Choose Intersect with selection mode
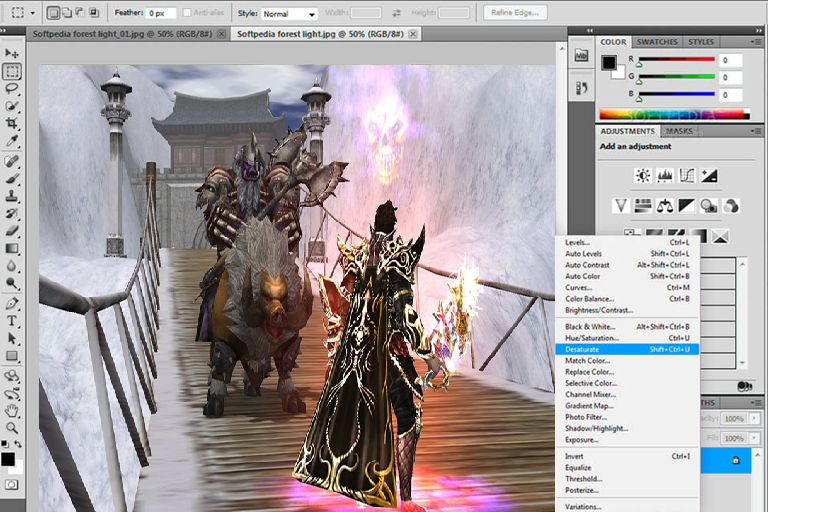Viewport: 819px width, 512px height. point(93,13)
